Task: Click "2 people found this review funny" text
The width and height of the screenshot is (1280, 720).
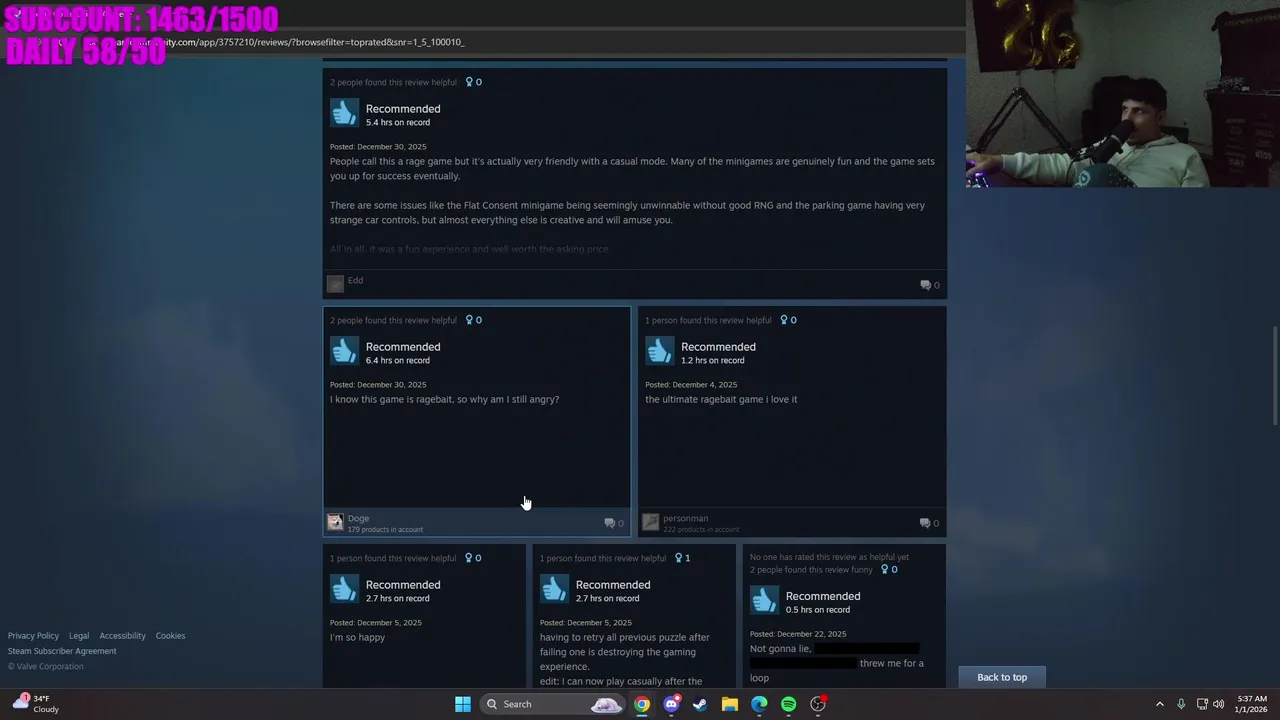Action: [x=811, y=569]
